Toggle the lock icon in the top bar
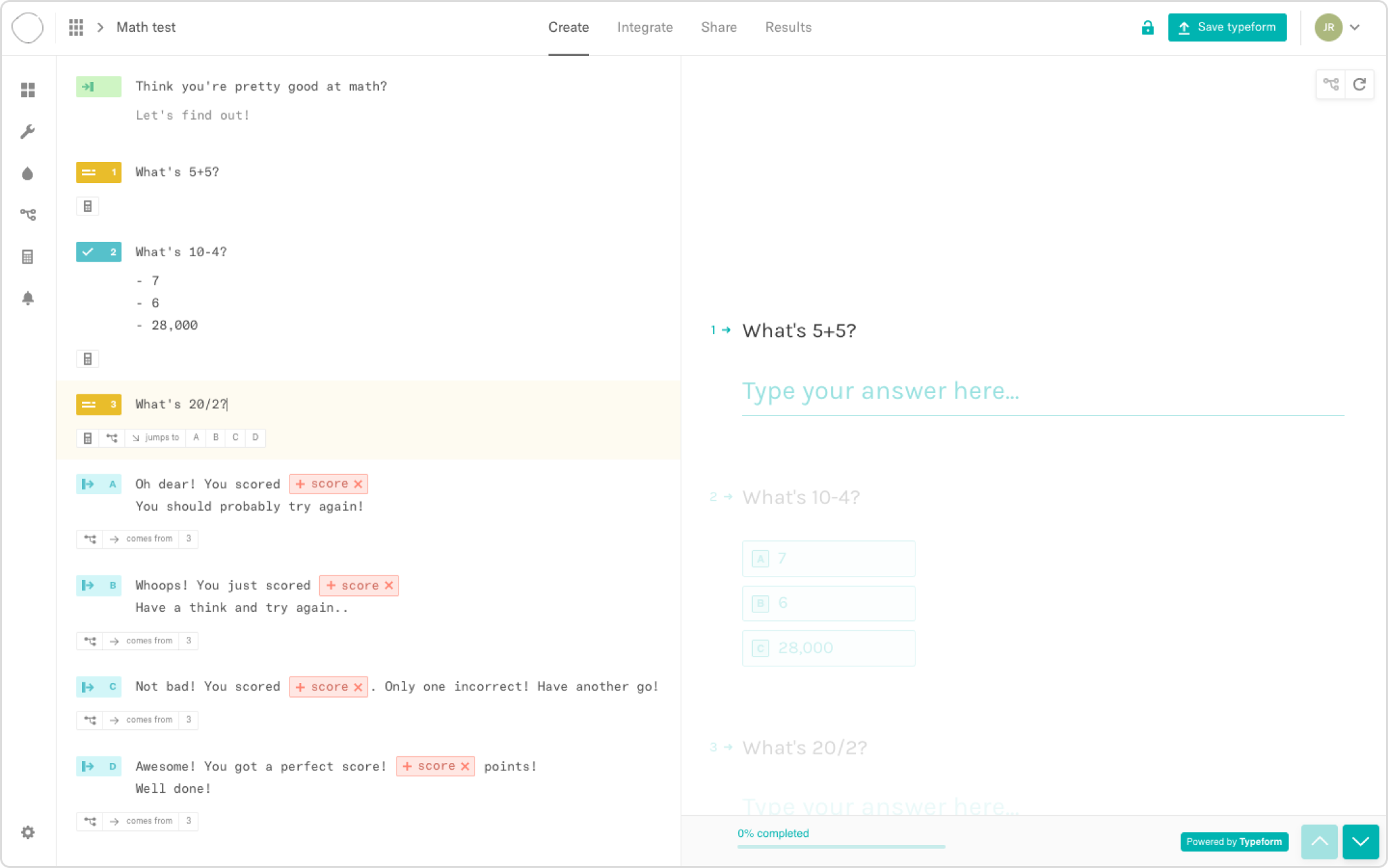 point(1147,27)
